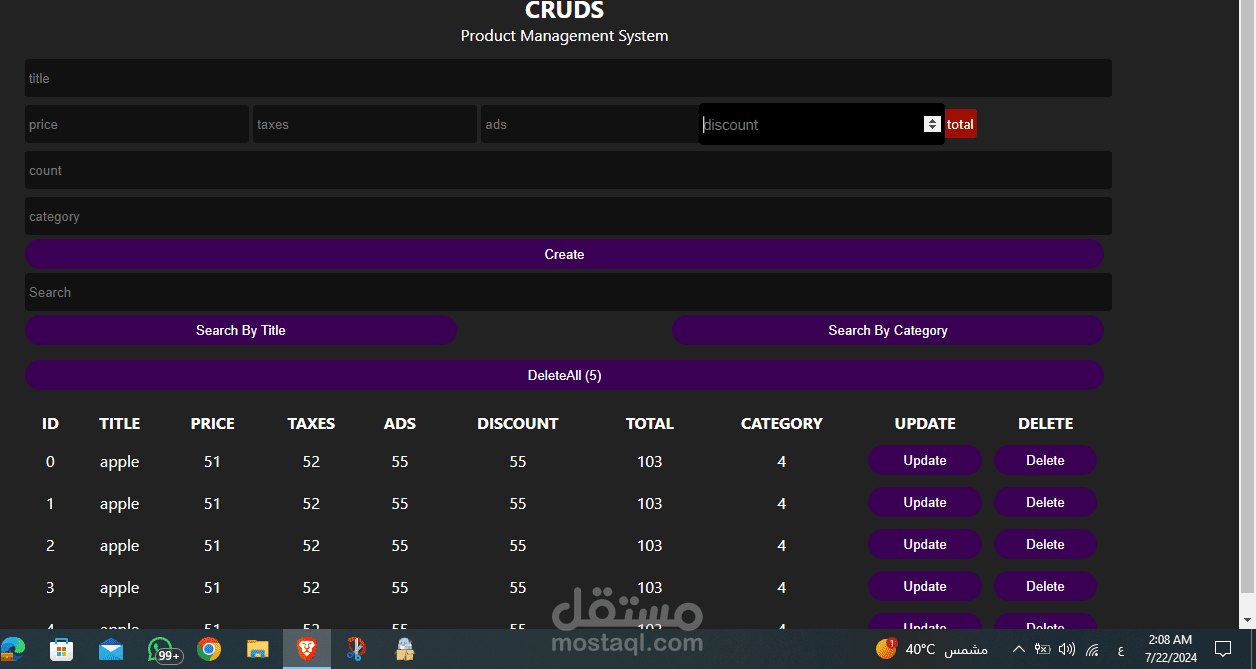Viewport: 1256px width, 669px height.
Task: Click the DISCOUNT column header
Action: point(518,424)
